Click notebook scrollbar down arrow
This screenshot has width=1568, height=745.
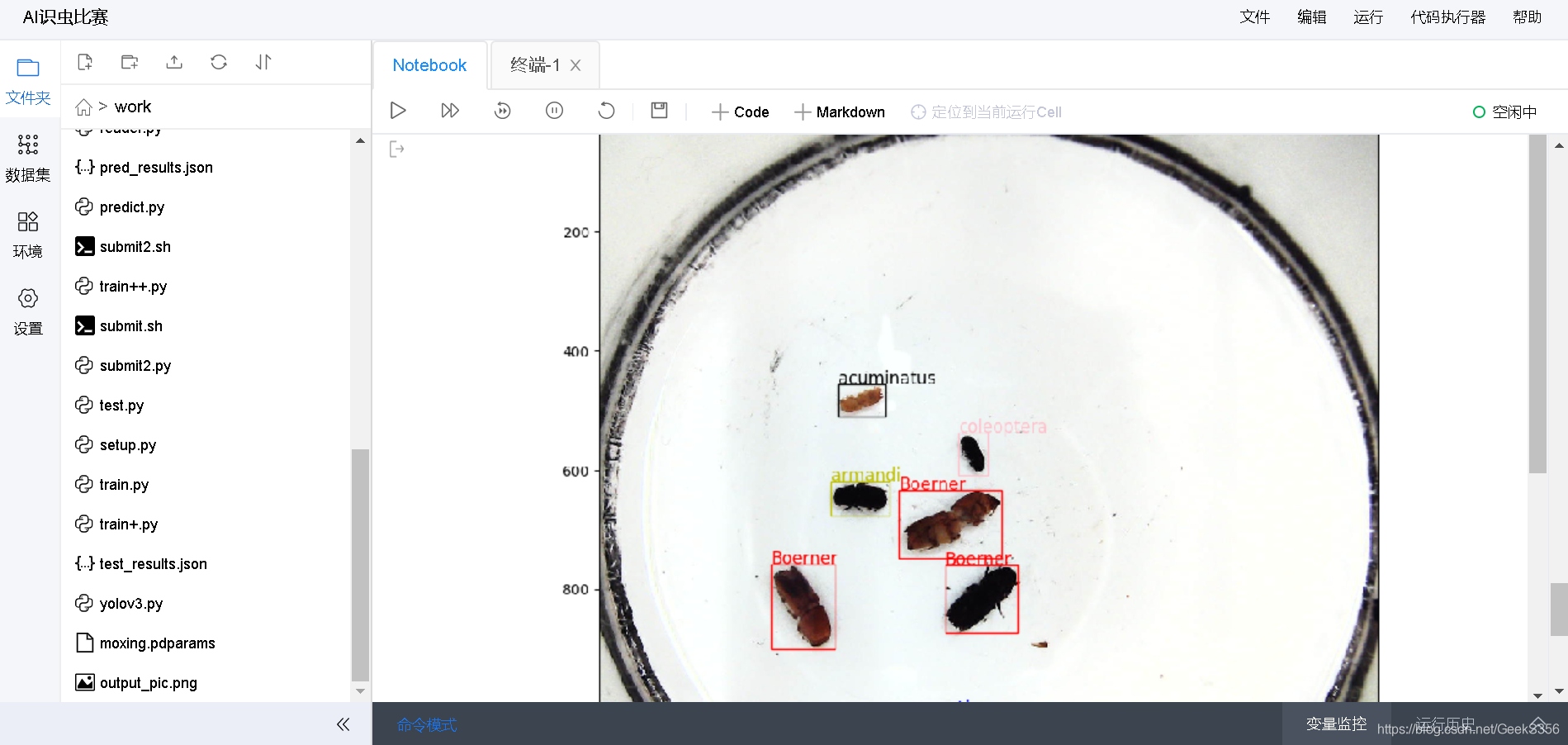[1559, 691]
